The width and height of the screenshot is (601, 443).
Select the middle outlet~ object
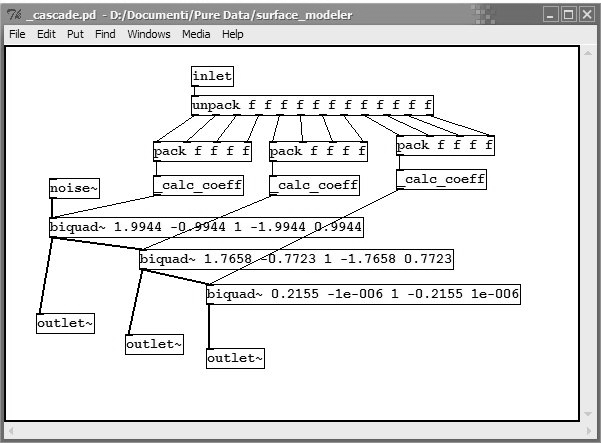154,344
